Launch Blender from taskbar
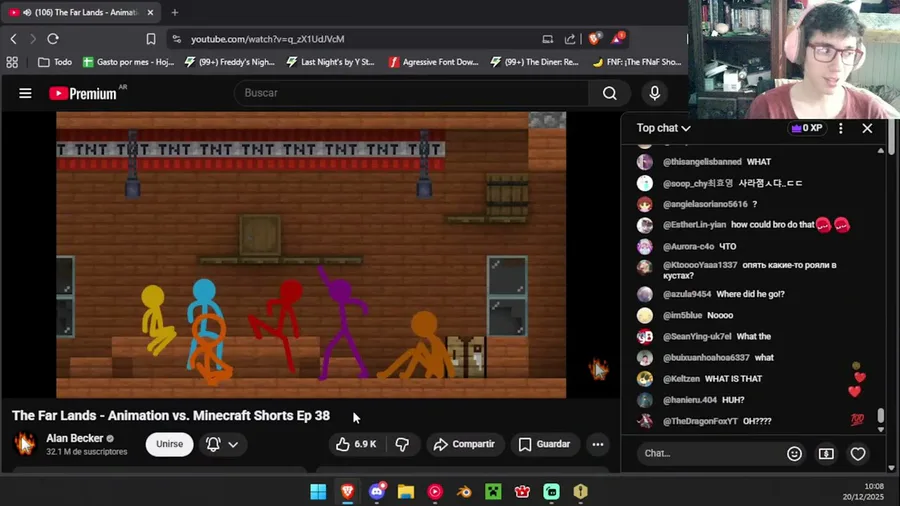This screenshot has width=900, height=506. (x=464, y=492)
